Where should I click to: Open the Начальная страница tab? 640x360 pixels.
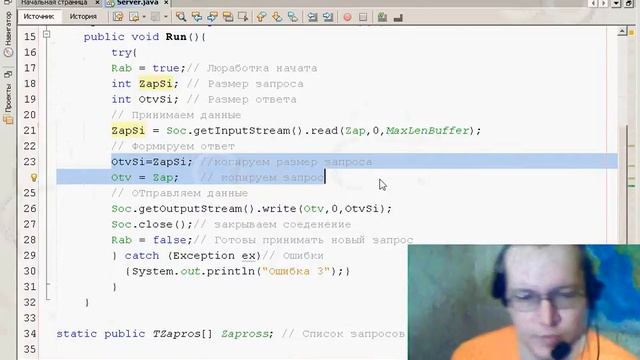pos(54,2)
